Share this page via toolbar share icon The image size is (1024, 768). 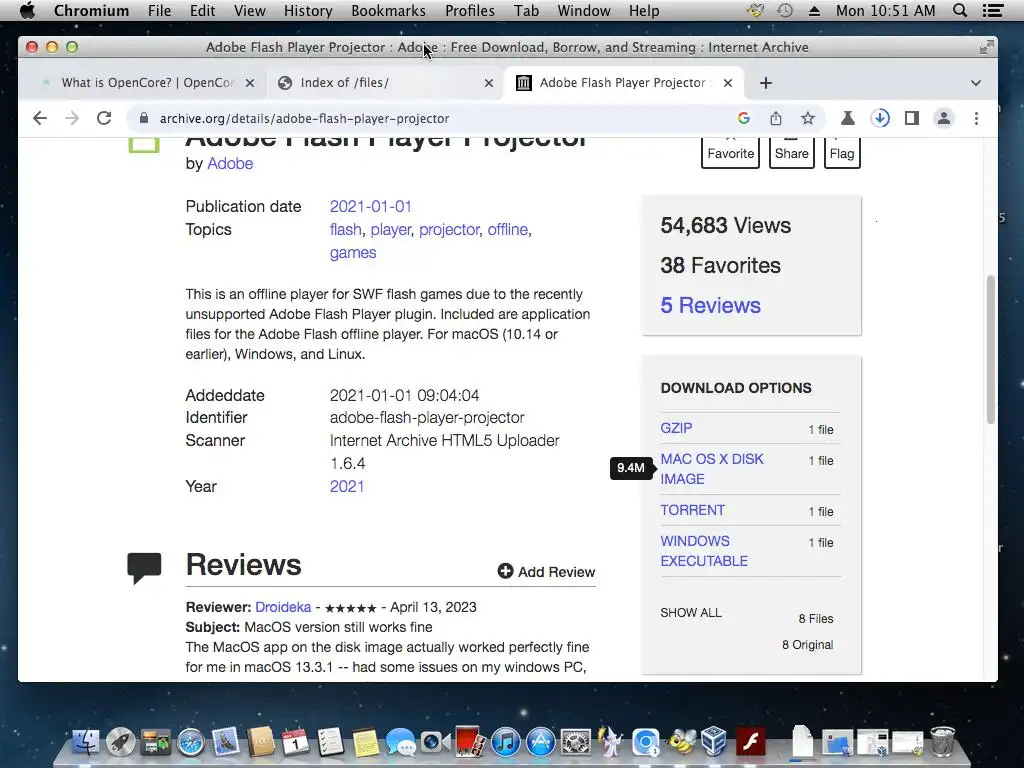pos(775,118)
